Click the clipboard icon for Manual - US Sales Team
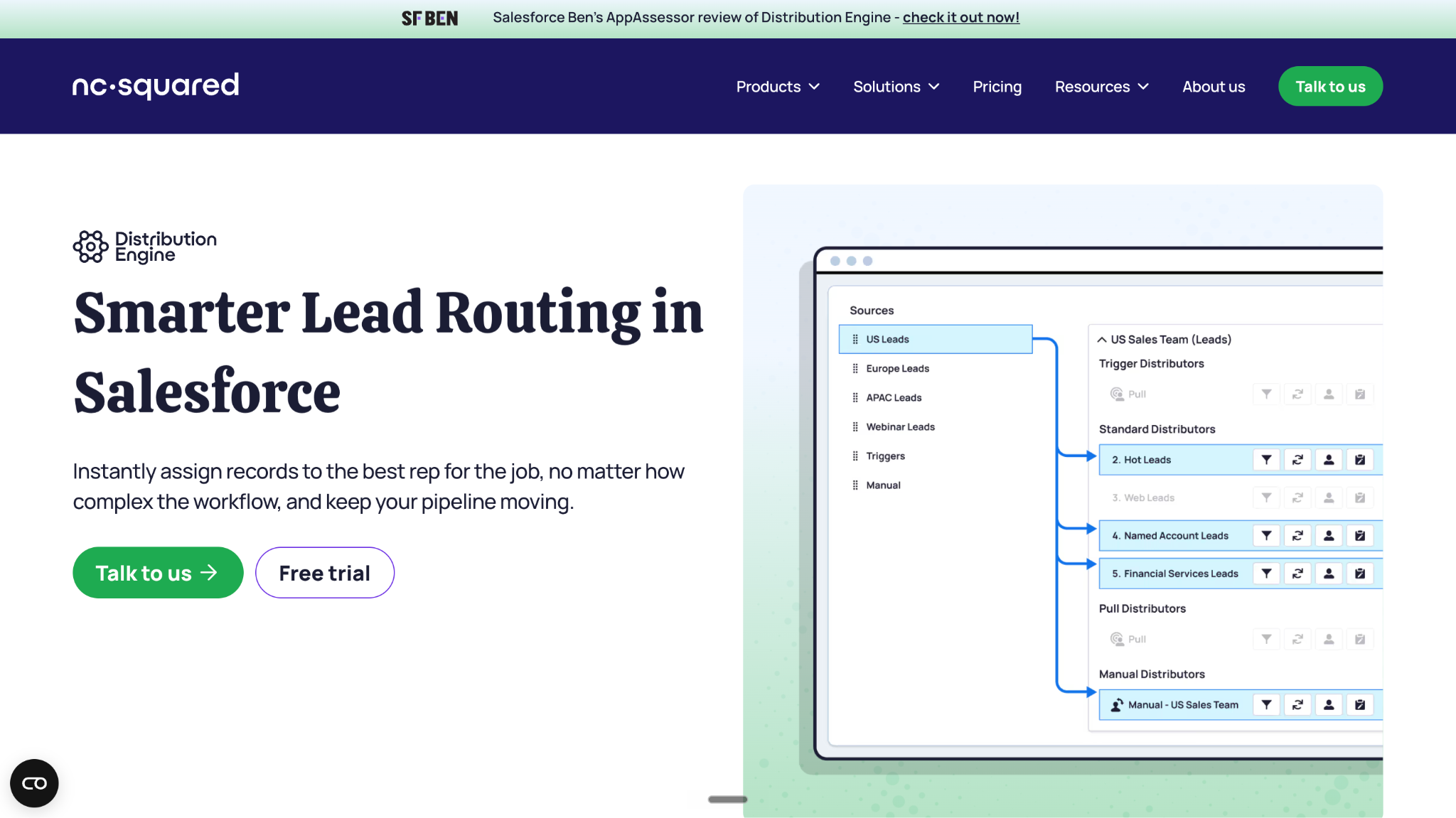 (1360, 705)
